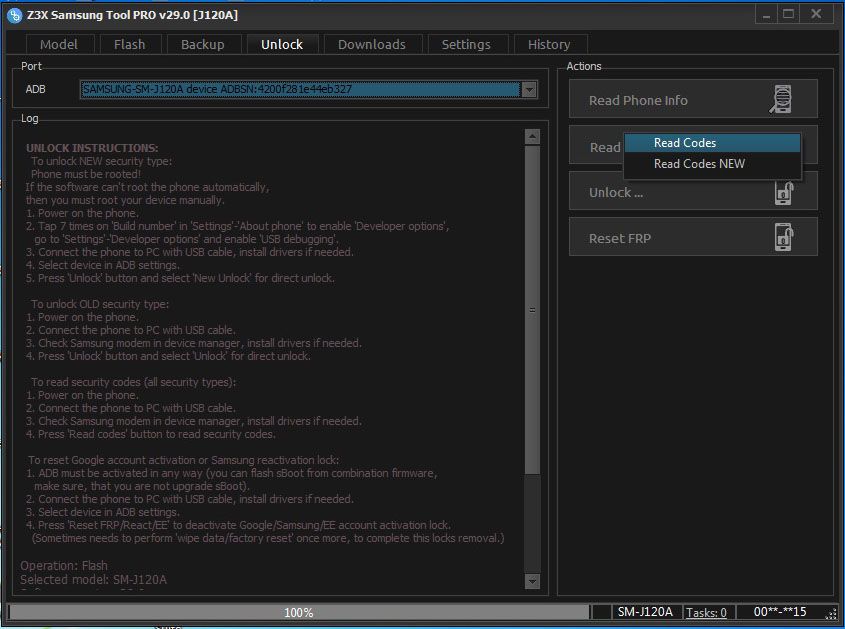
Task: Click the 'Phone must be rooted!' line
Action: 86,174
